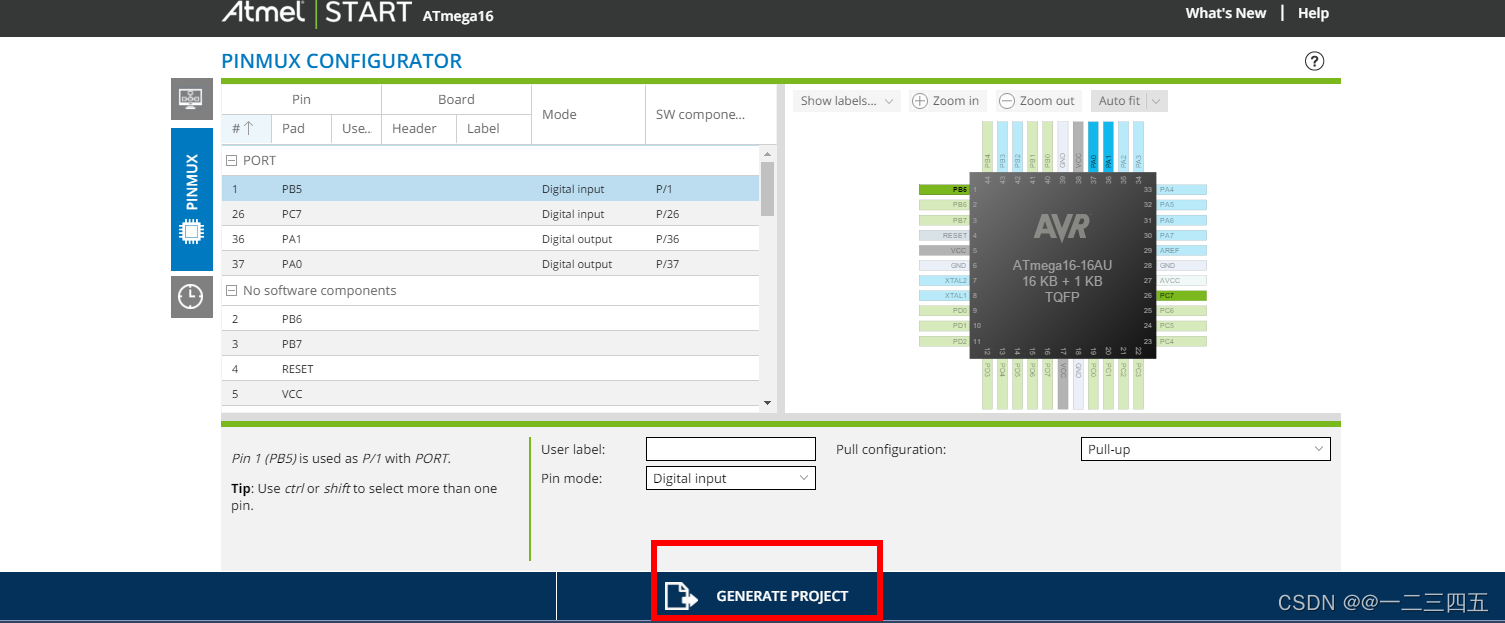Select XTAL1 pin on chip diagram
Viewport: 1505px width, 623px height.
click(x=944, y=295)
